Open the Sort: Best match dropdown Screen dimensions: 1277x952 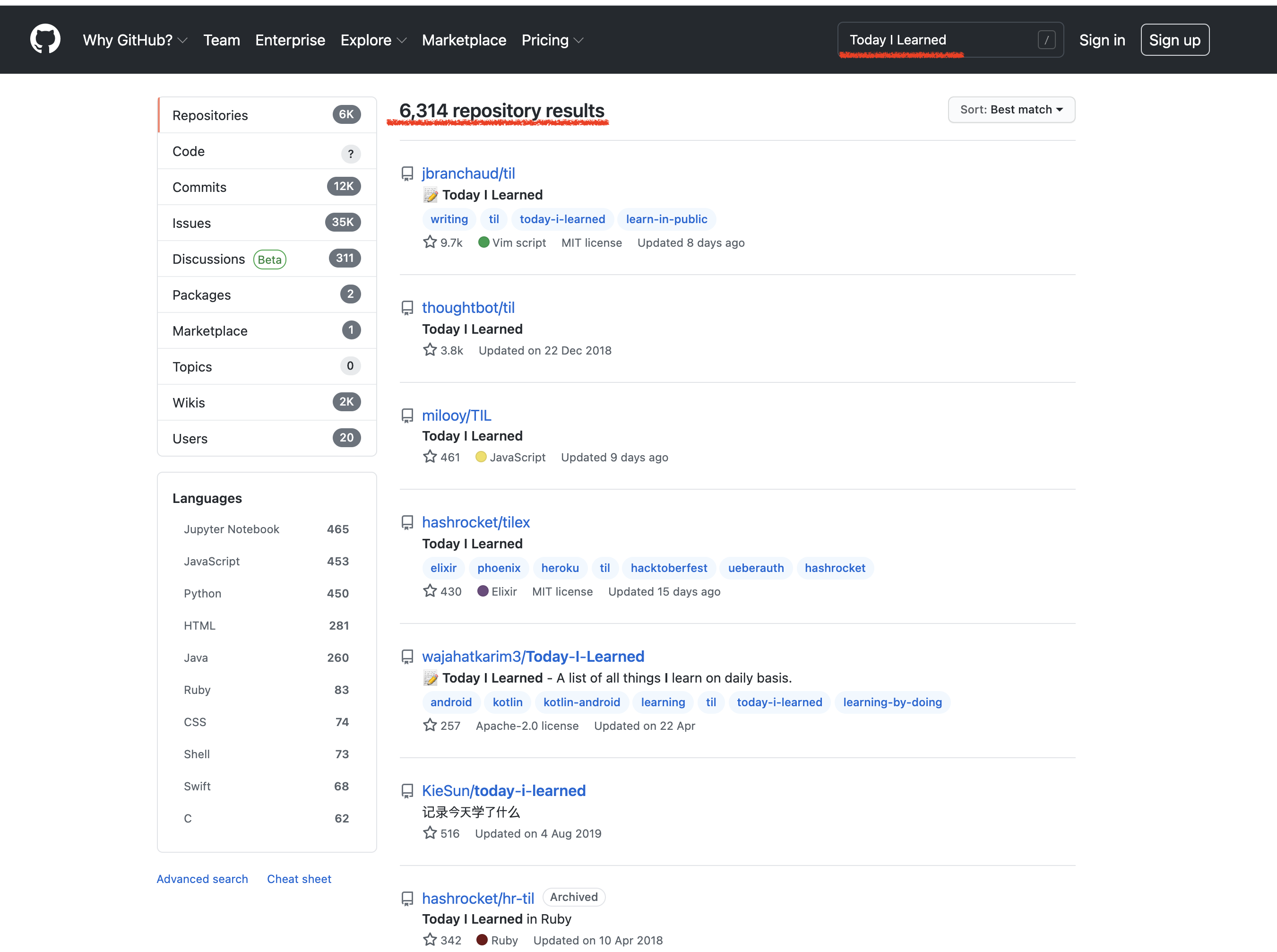click(1011, 110)
